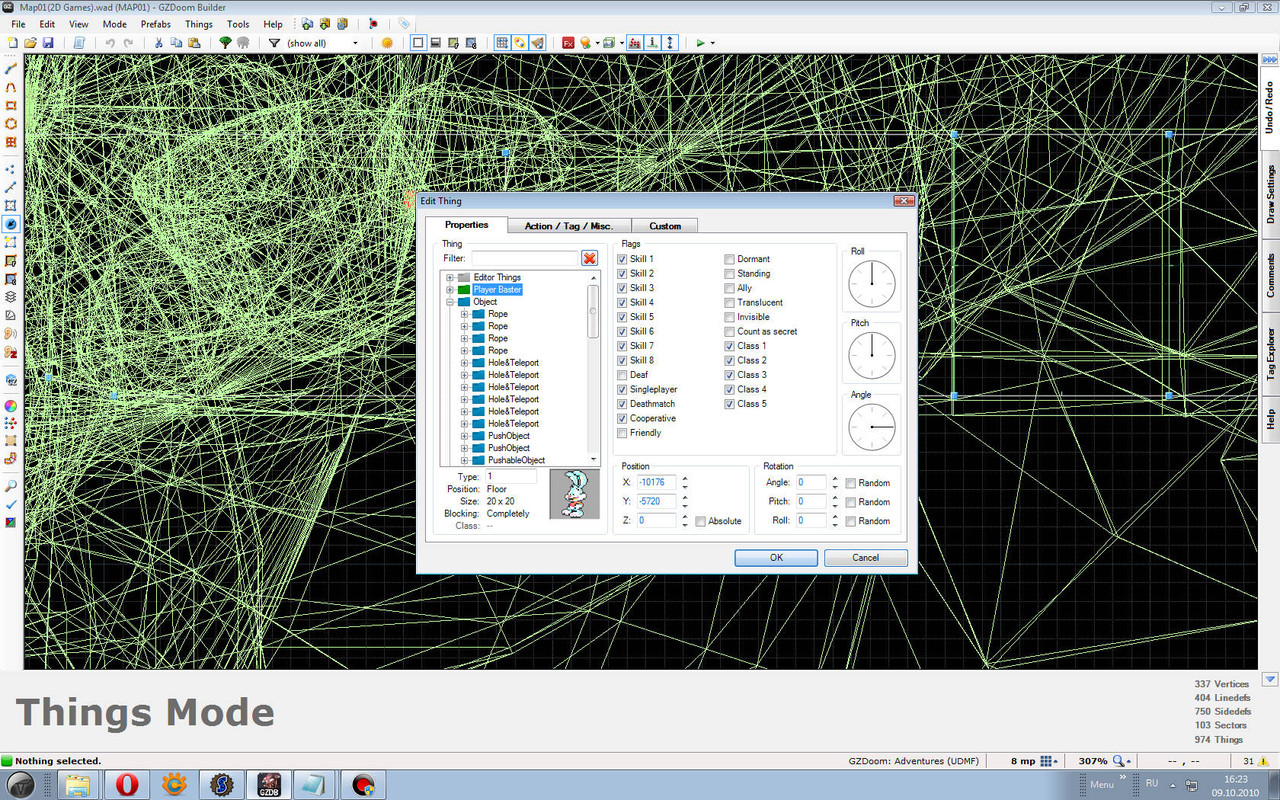The width and height of the screenshot is (1280, 800).
Task: Click the stacked layers mode icon
Action: point(11,297)
